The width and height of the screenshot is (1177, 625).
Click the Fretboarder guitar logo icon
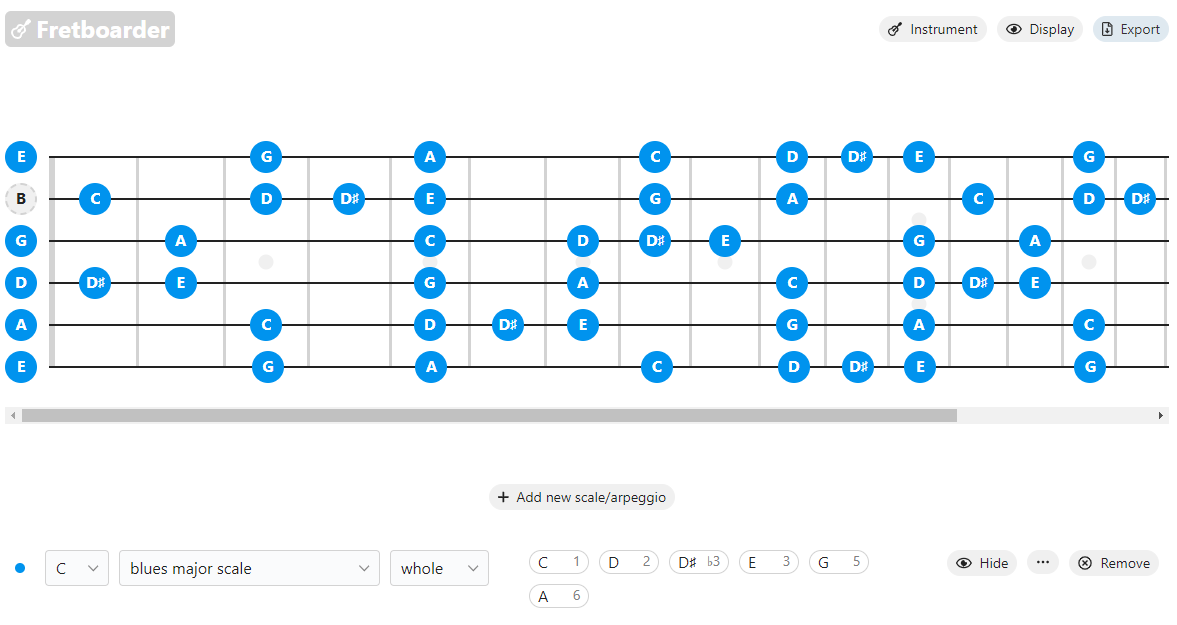coord(20,30)
